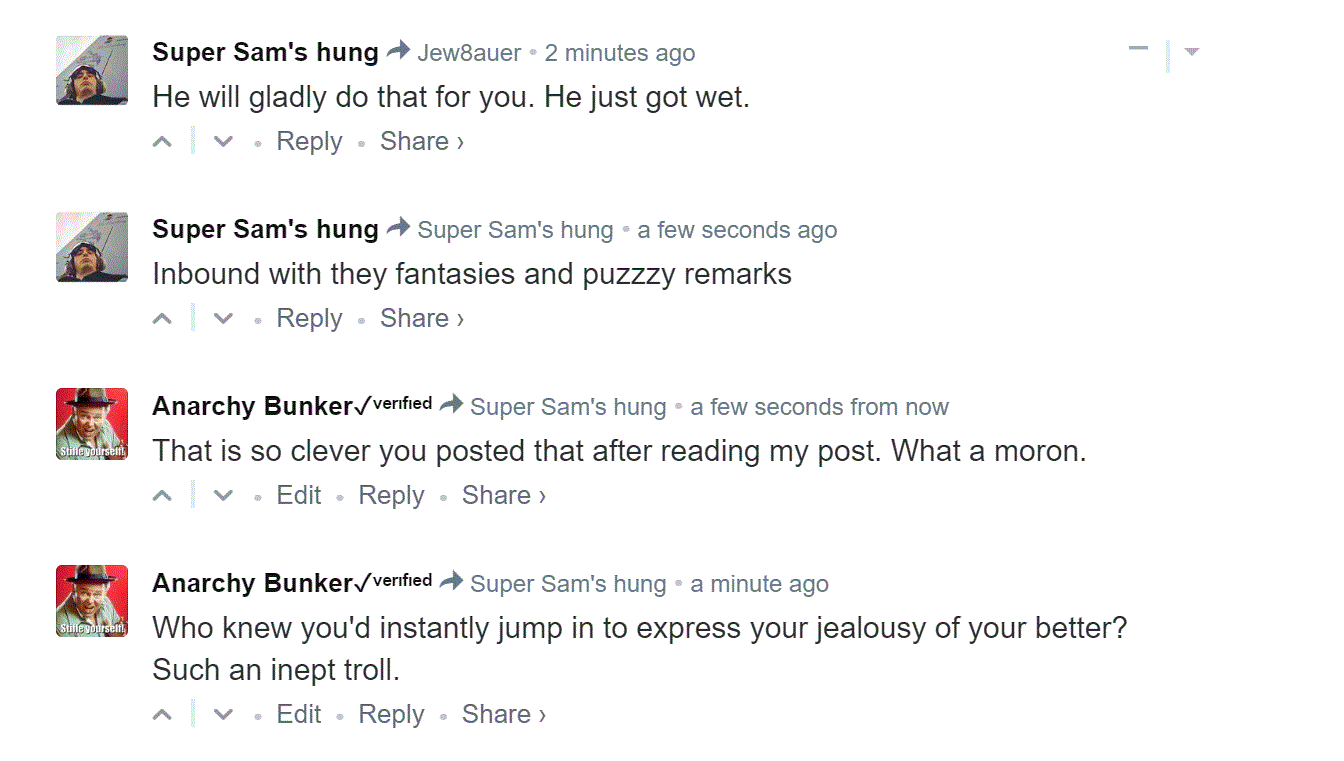Screen dimensions: 1344x761
Task: Downvote the "Inbound with they fantasies" comment
Action: (x=224, y=319)
